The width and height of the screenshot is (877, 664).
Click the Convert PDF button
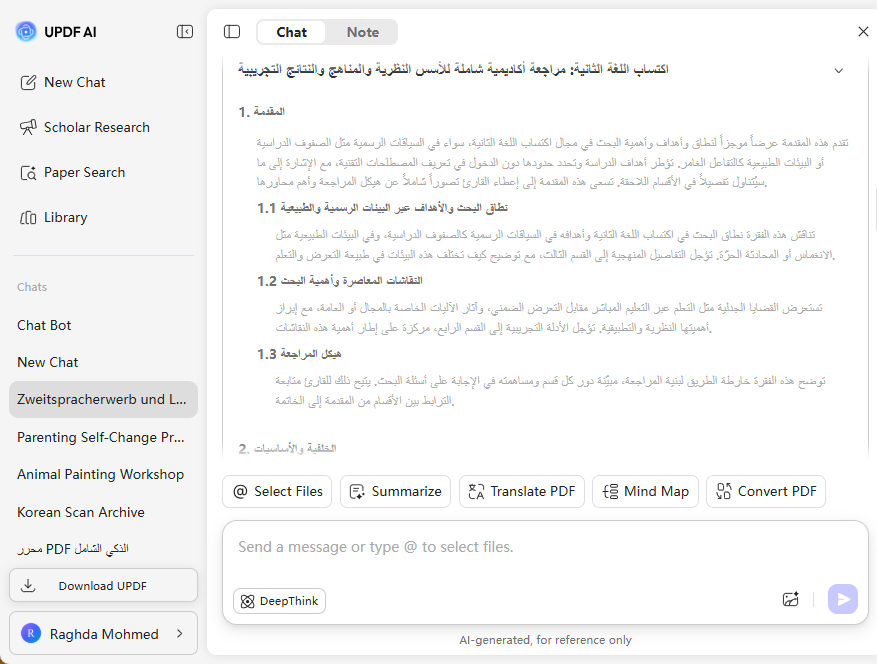tap(766, 492)
